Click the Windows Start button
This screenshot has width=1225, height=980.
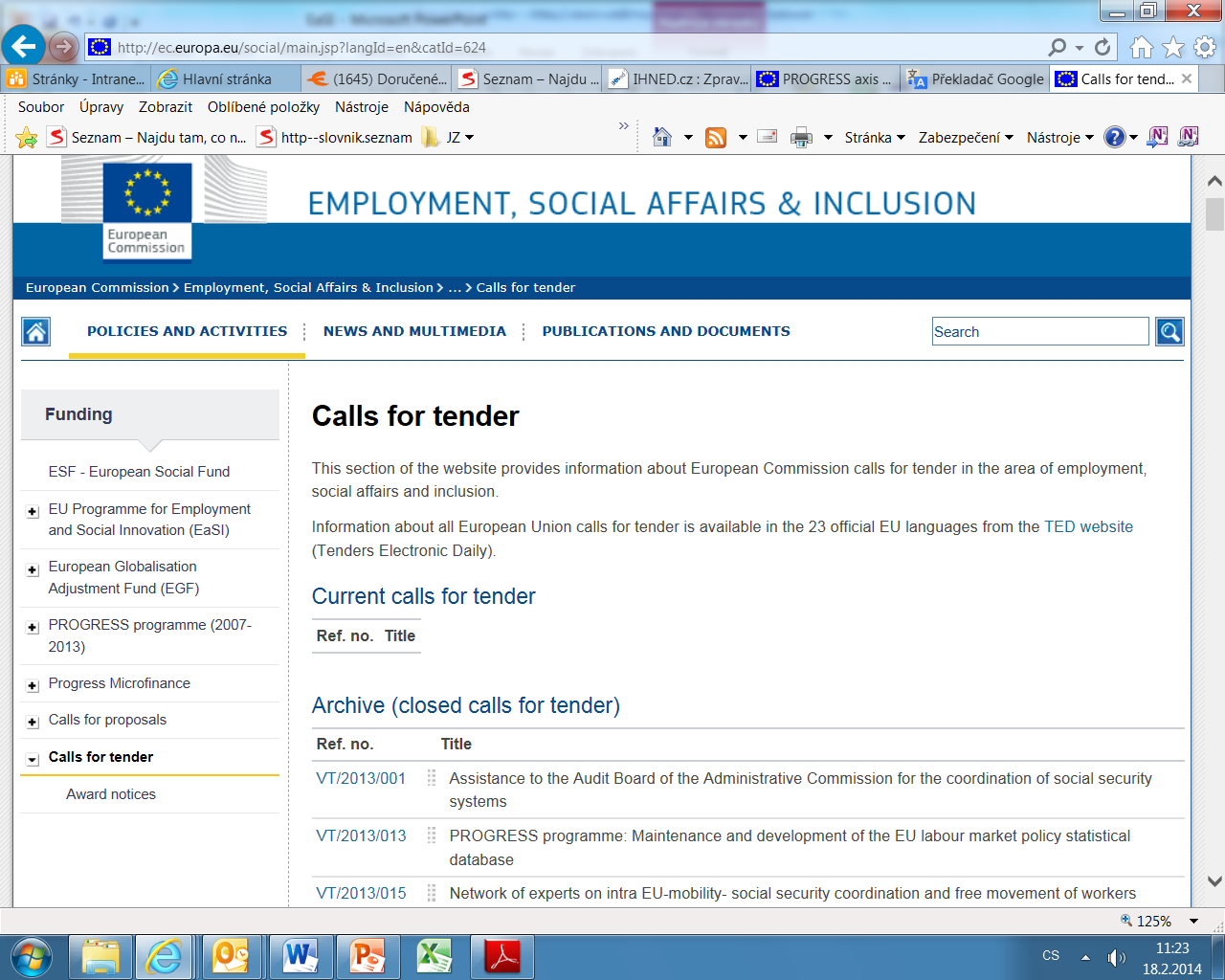coord(32,956)
